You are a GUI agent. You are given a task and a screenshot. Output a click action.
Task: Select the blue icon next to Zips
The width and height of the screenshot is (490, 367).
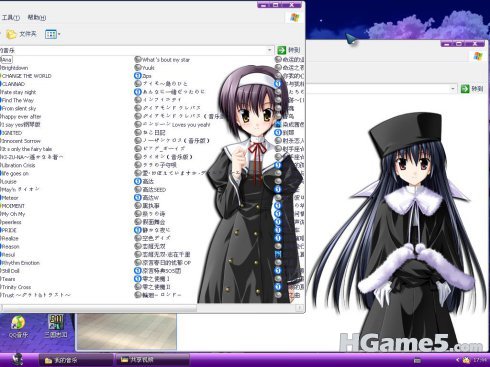point(138,76)
